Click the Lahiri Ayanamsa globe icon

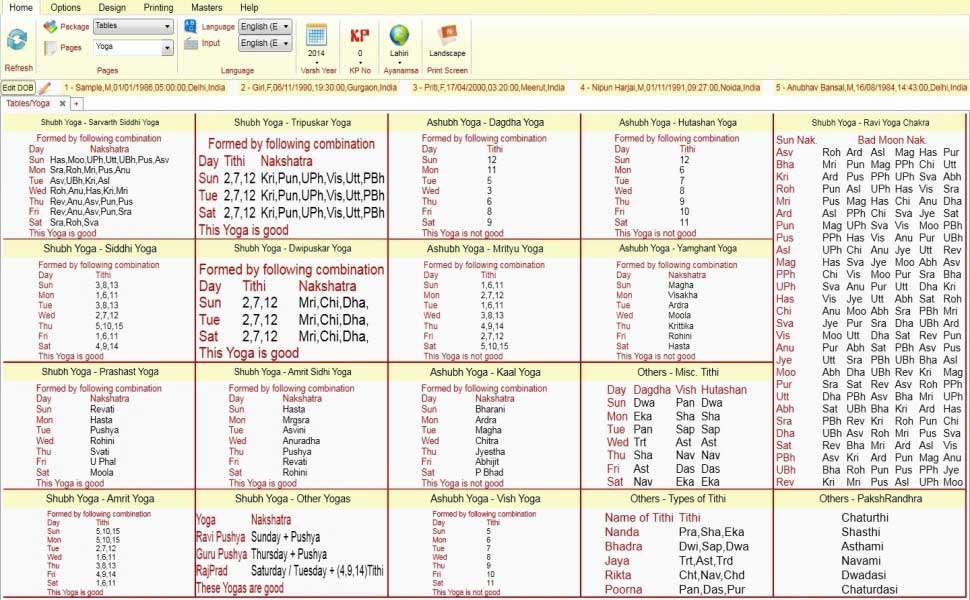(x=399, y=35)
